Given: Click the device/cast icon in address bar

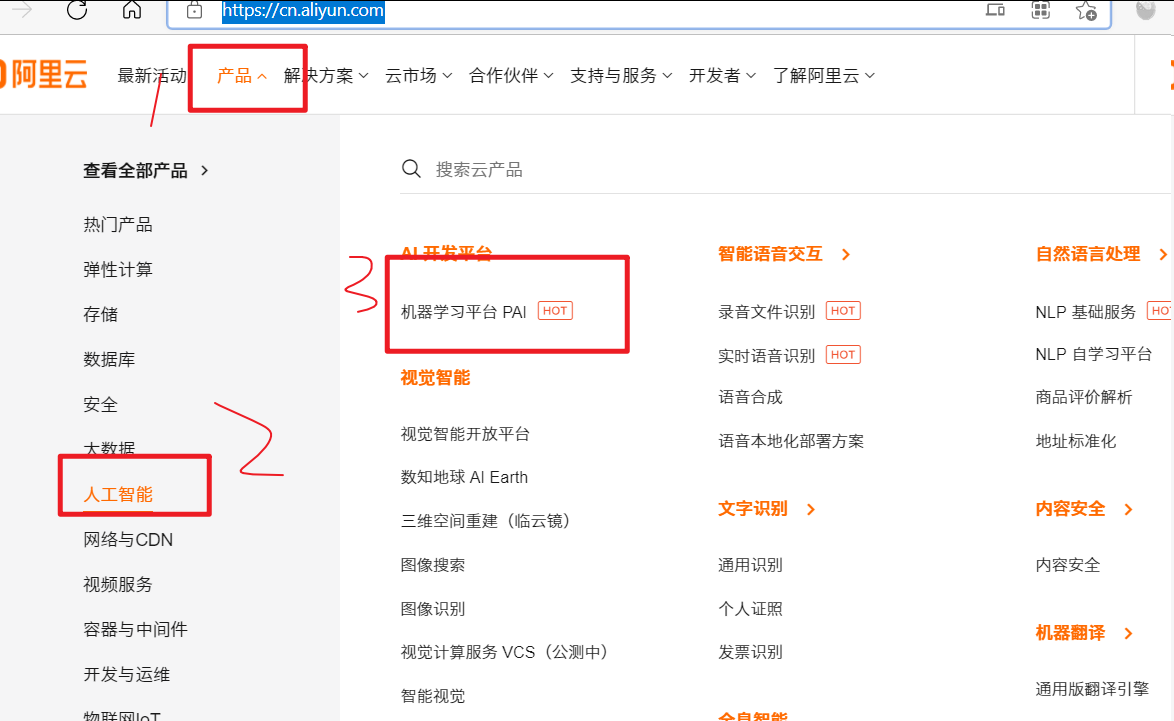Looking at the screenshot, I should 995,10.
